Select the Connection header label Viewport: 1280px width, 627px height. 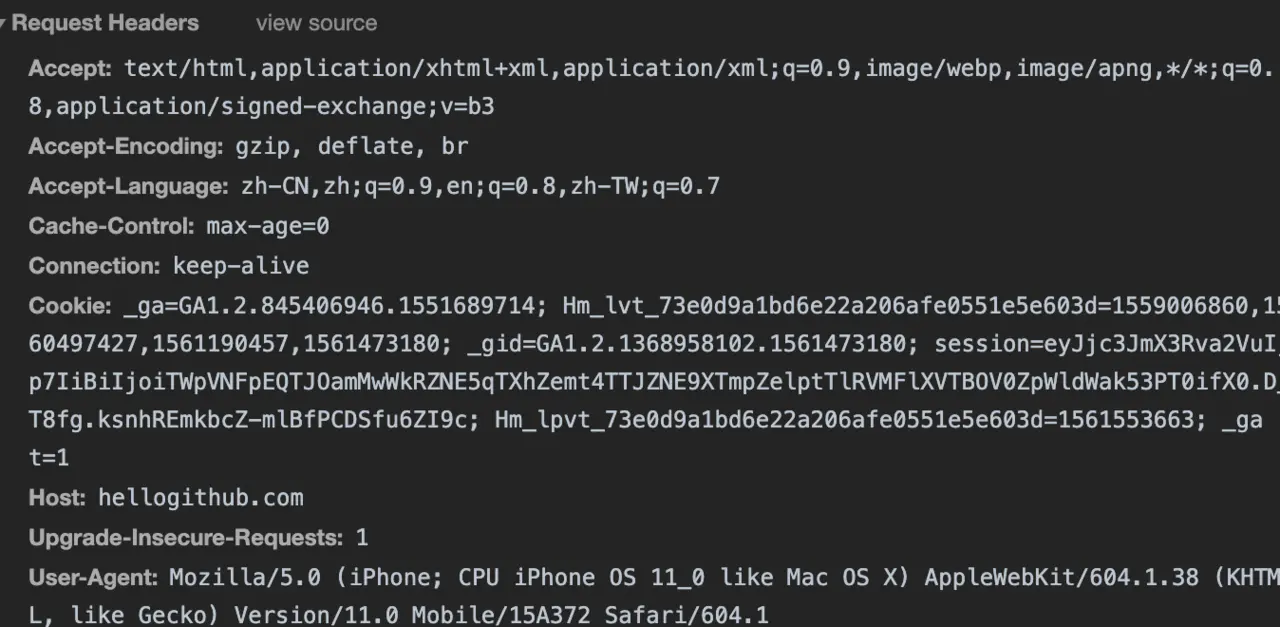94,266
